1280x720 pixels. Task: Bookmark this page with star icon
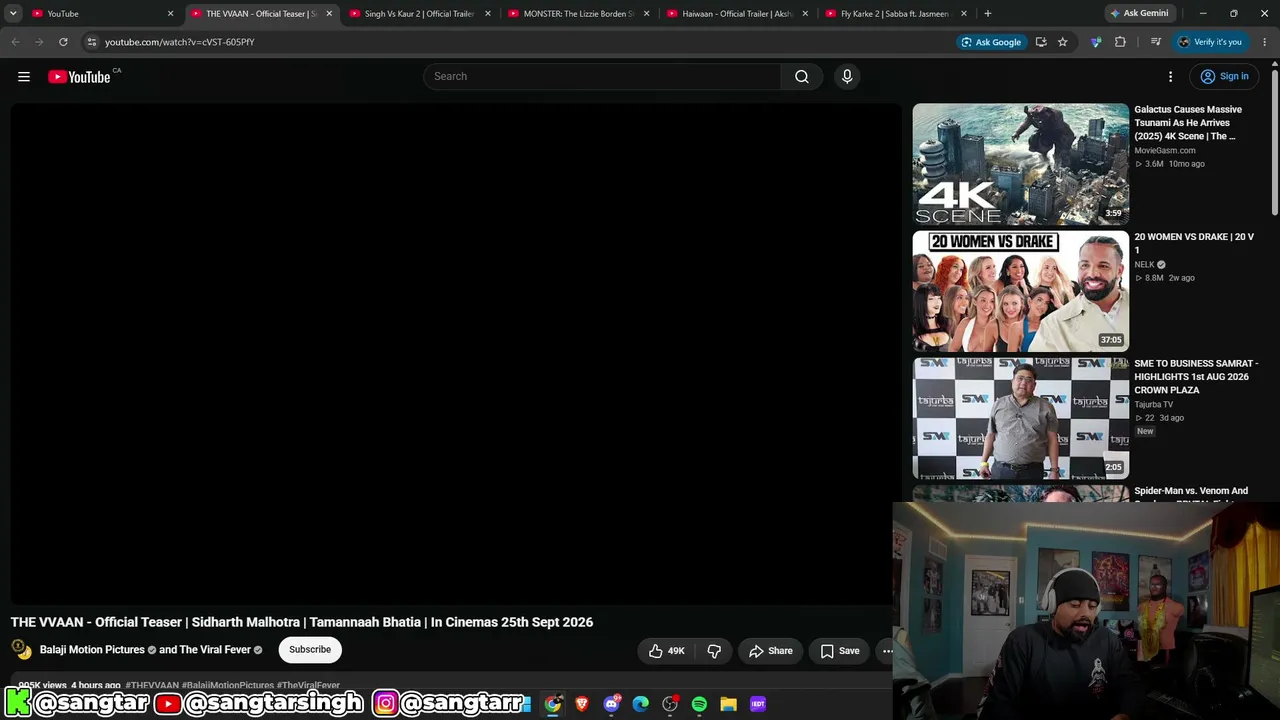1063,42
